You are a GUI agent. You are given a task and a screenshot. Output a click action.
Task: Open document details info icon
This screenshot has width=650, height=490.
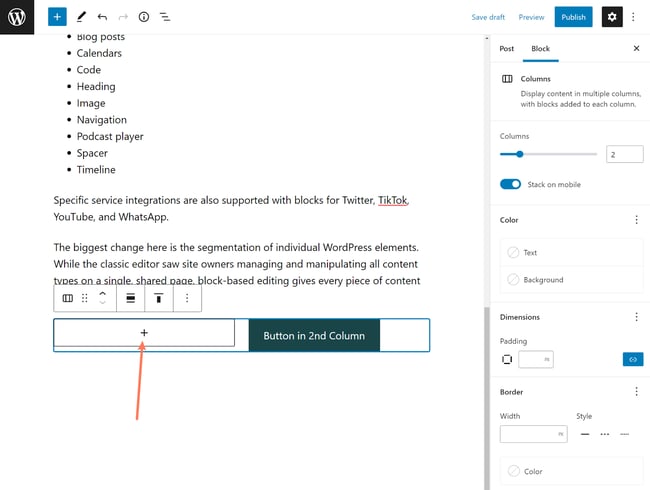[x=144, y=17]
